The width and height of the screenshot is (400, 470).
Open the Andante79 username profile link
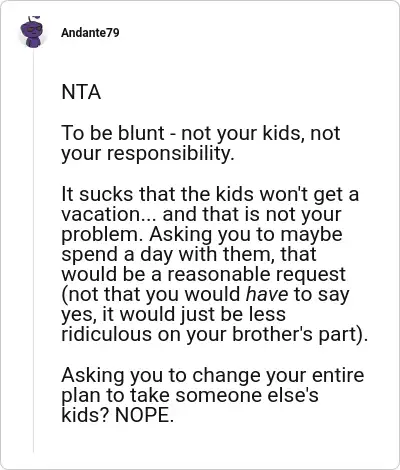pos(90,33)
